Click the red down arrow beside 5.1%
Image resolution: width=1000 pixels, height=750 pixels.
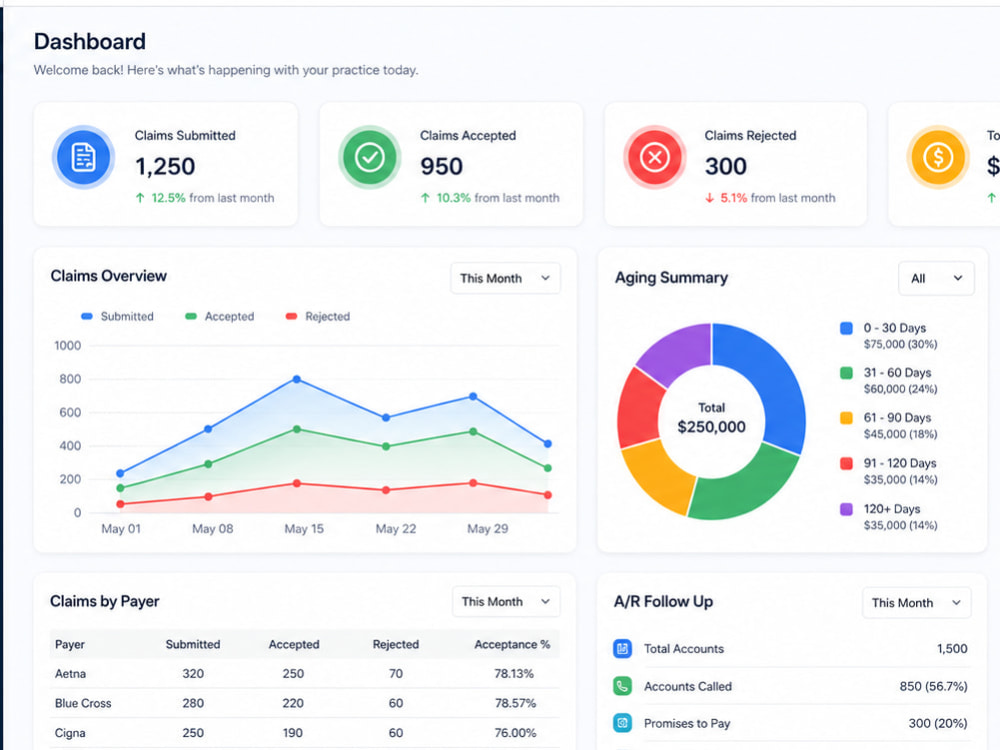[x=710, y=198]
